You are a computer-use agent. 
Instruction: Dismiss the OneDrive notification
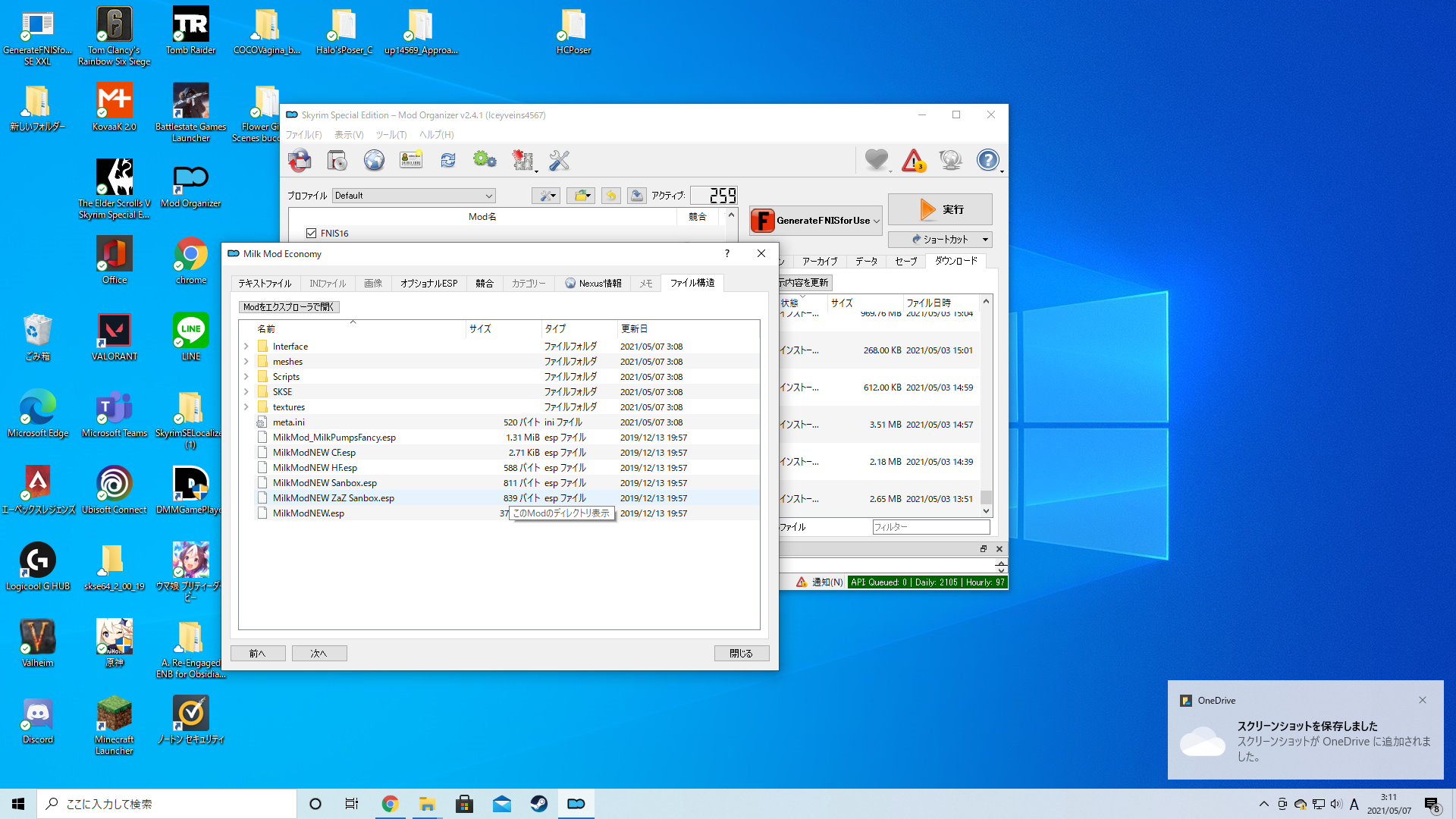pyautogui.click(x=1423, y=701)
